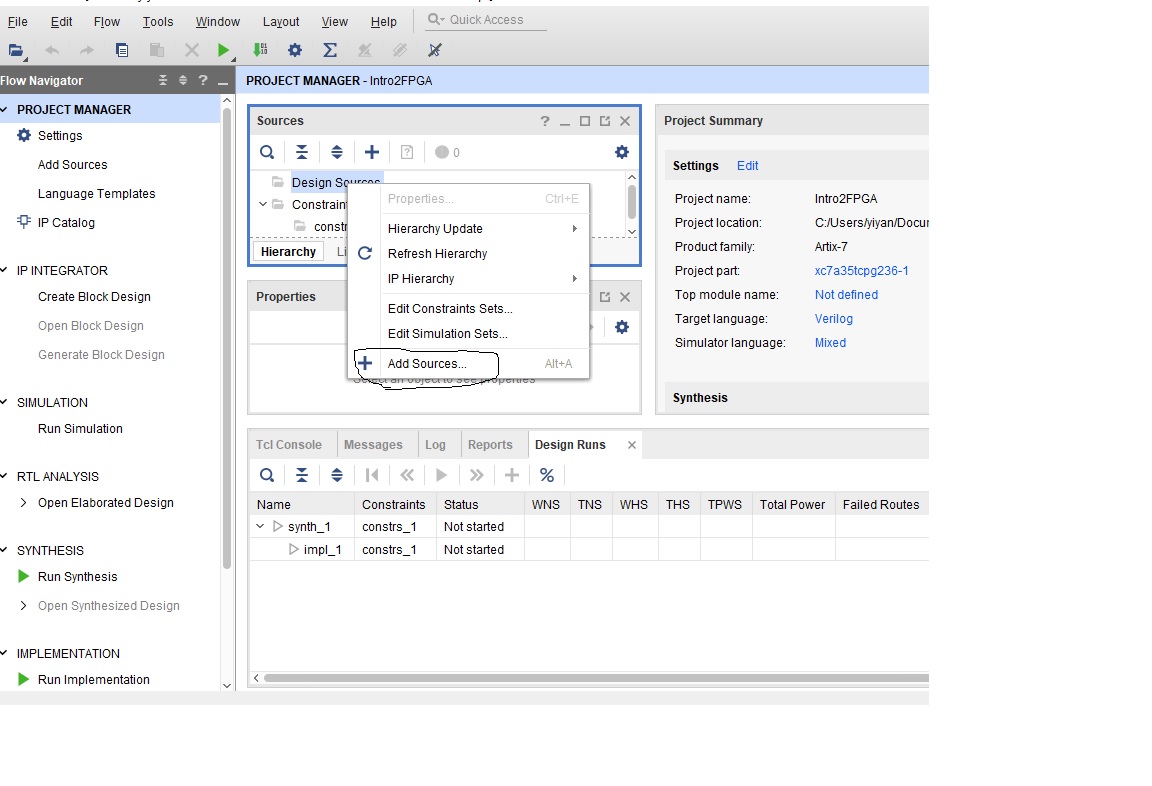This screenshot has width=1152, height=786.
Task: Click the Run Synthesis green play icon
Action: (24, 577)
